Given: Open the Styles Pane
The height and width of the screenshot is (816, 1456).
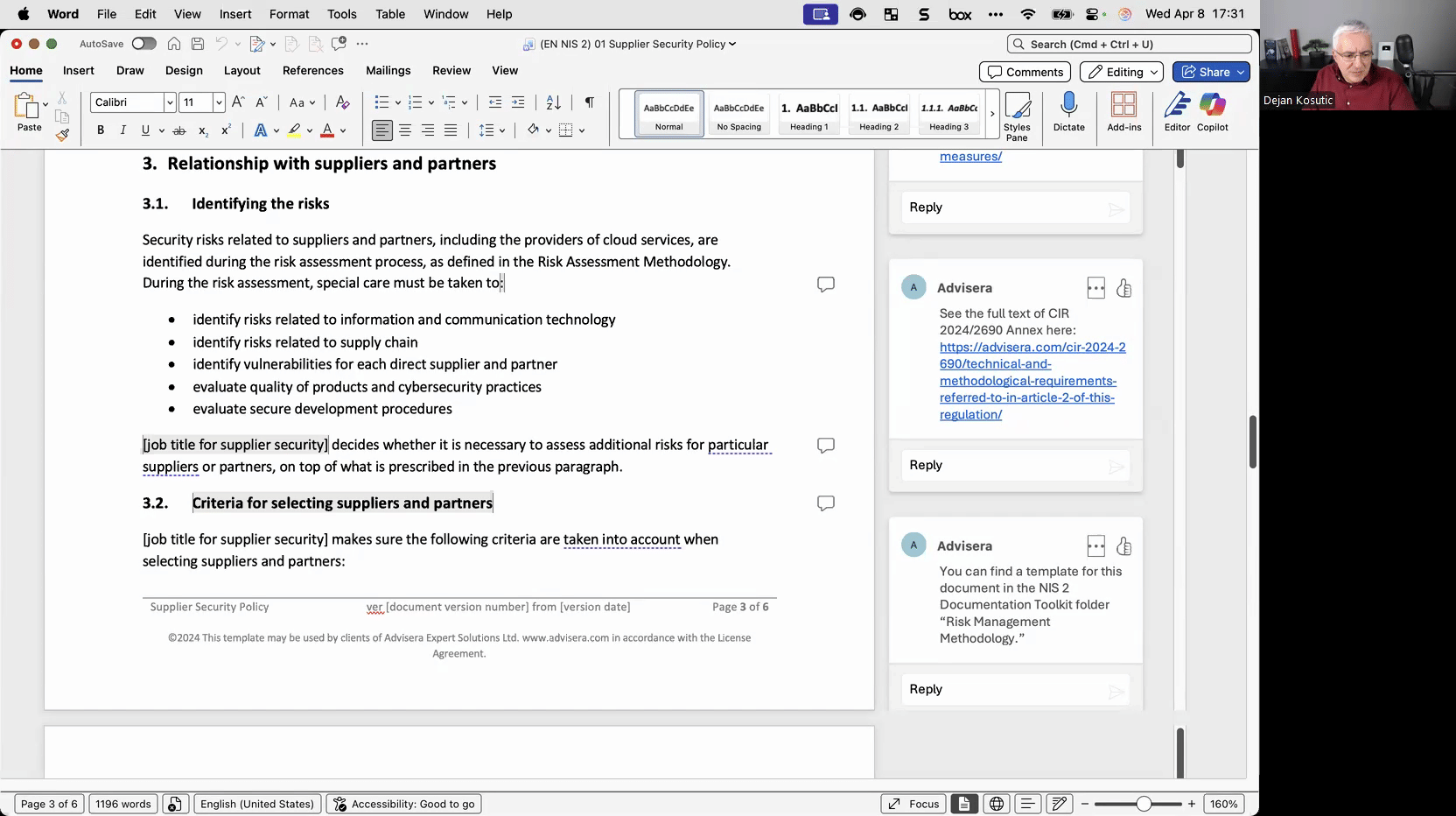Looking at the screenshot, I should (x=1017, y=116).
